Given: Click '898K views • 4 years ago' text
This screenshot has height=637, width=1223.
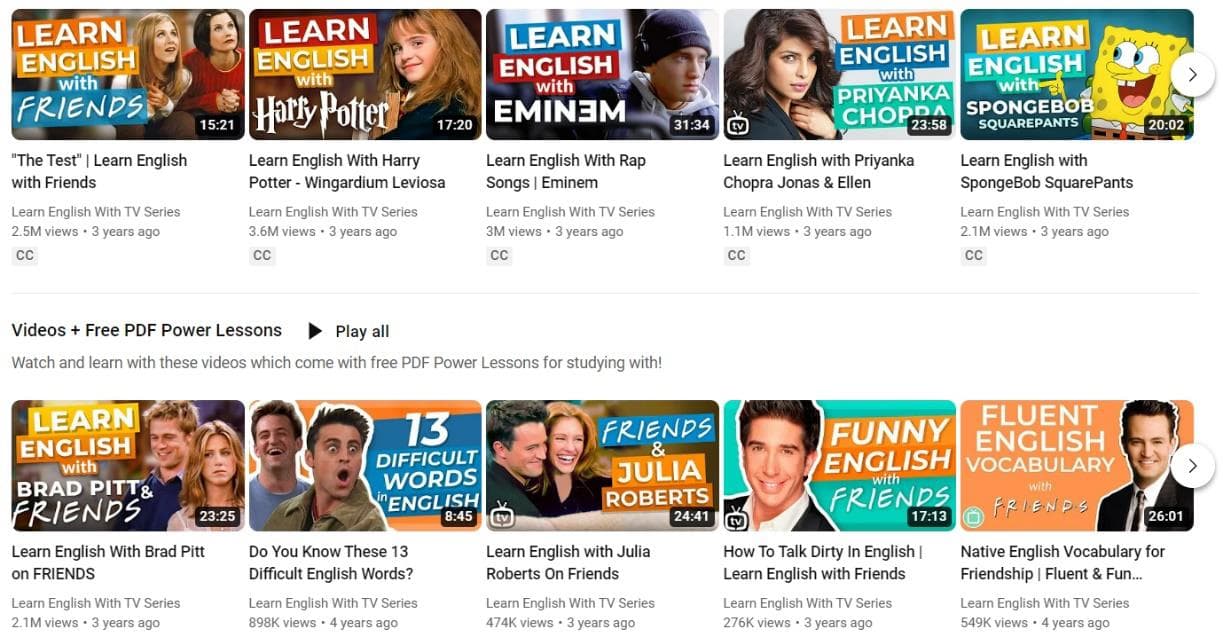Looking at the screenshot, I should (x=323, y=623).
